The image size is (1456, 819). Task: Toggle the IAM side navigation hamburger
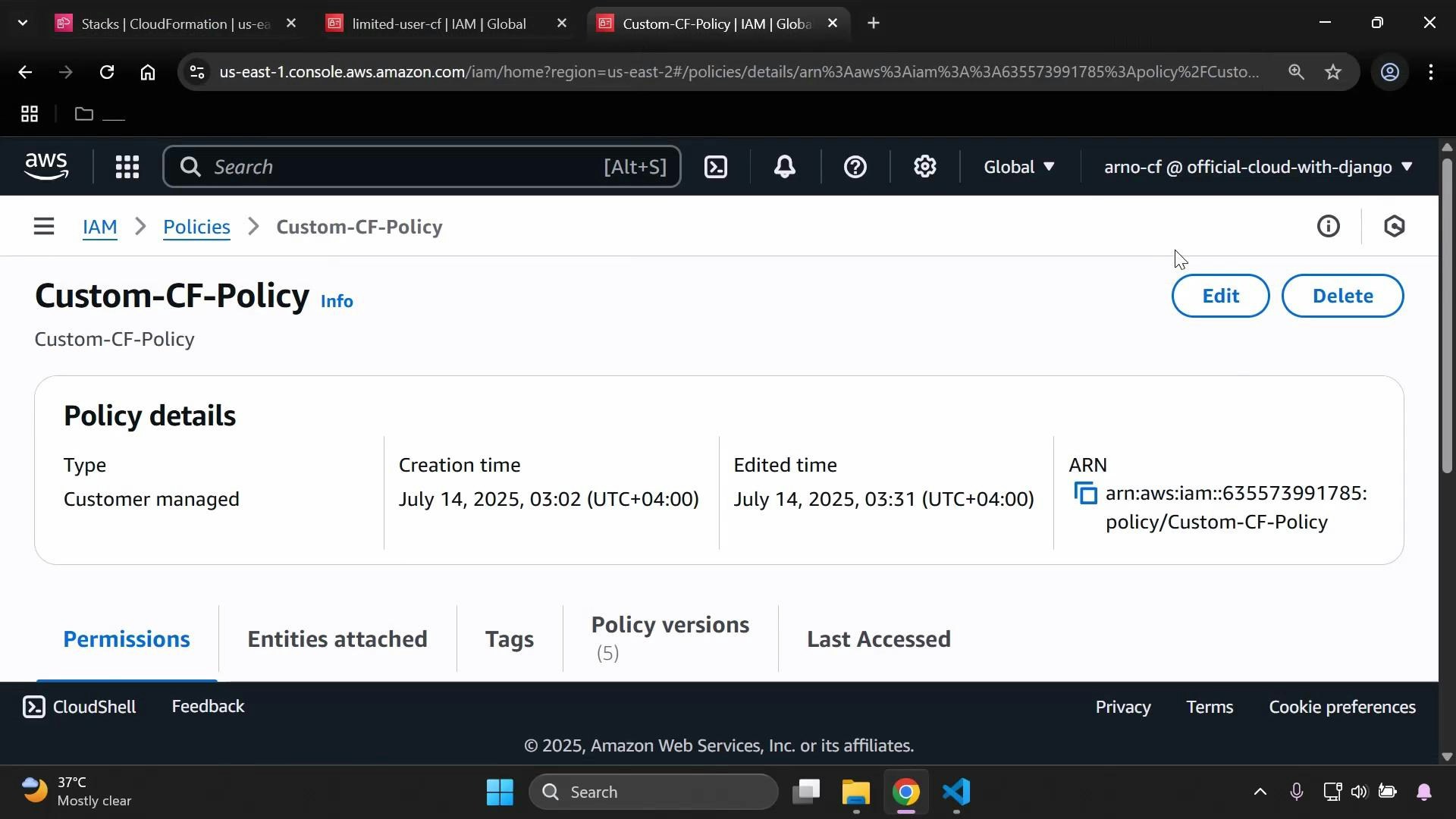pyautogui.click(x=44, y=227)
